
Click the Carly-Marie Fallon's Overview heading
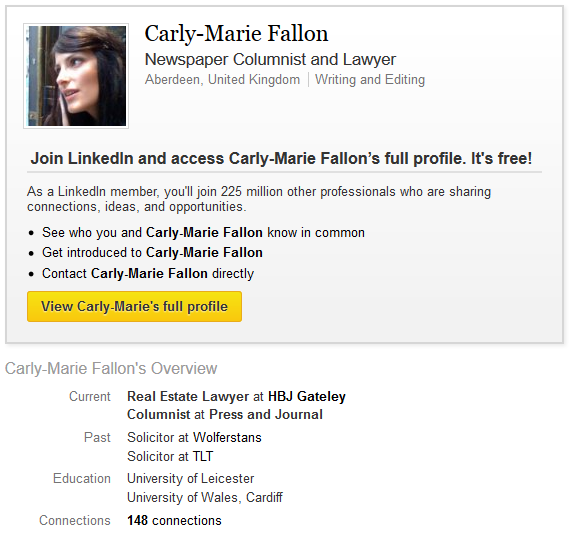(x=111, y=368)
